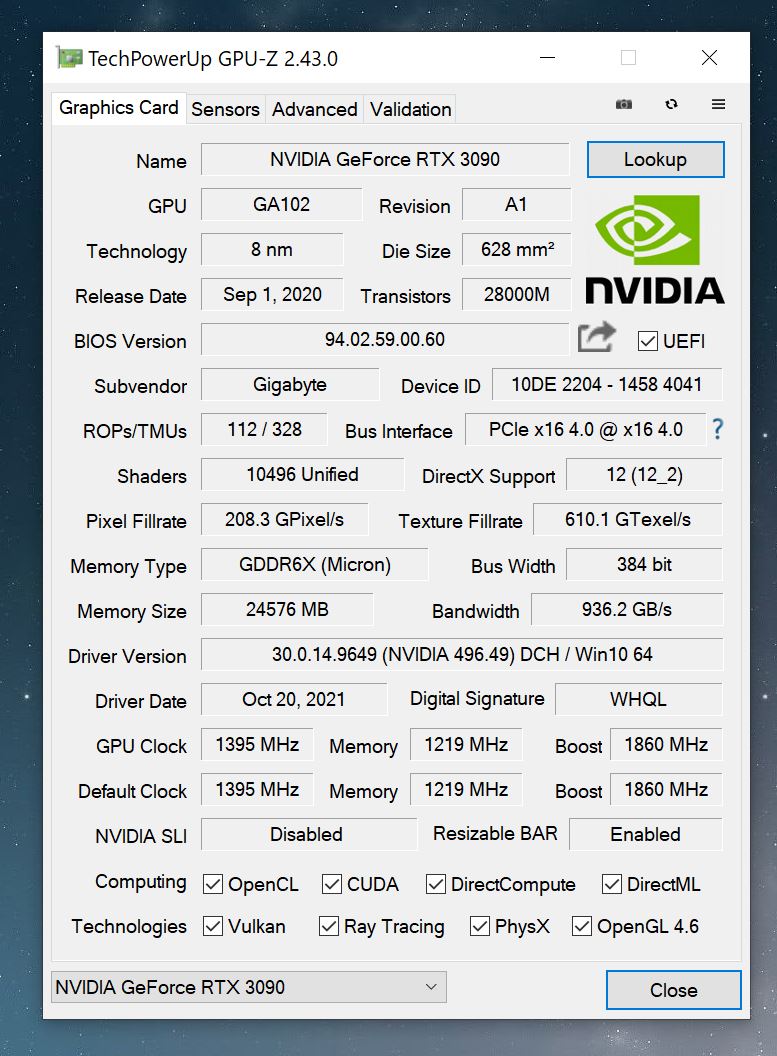Click the NVIDIA logo image
777x1056 pixels.
(x=654, y=250)
